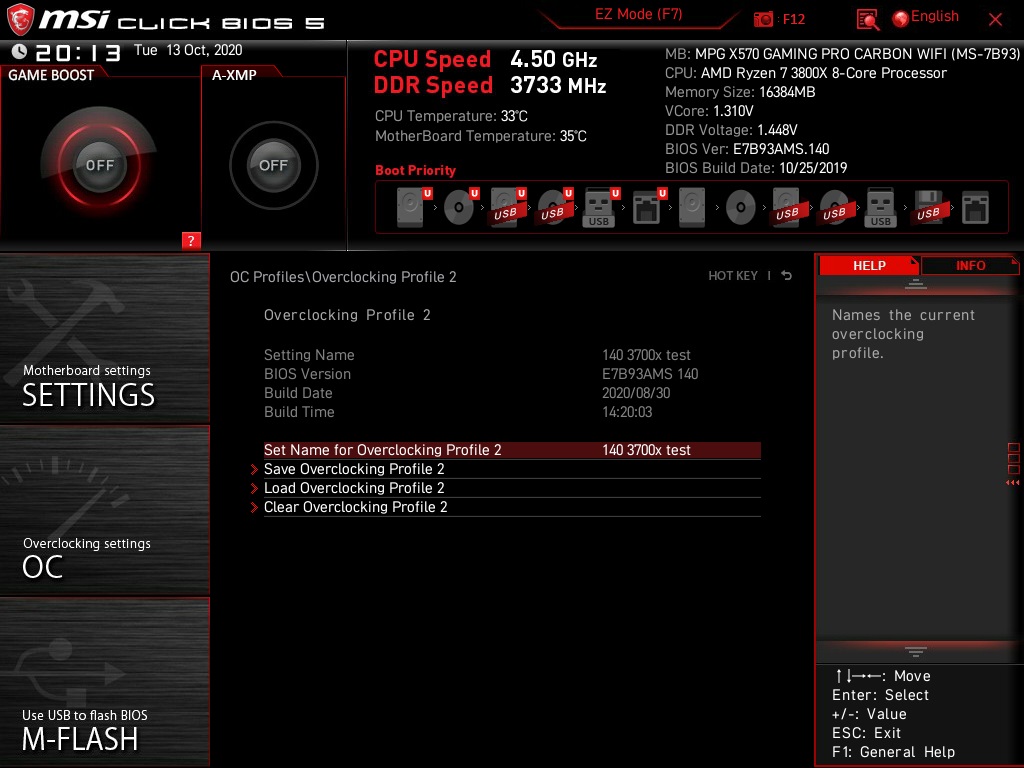Click the 'Overclocking Profile 2' section heading
The height and width of the screenshot is (768, 1024).
pos(347,315)
